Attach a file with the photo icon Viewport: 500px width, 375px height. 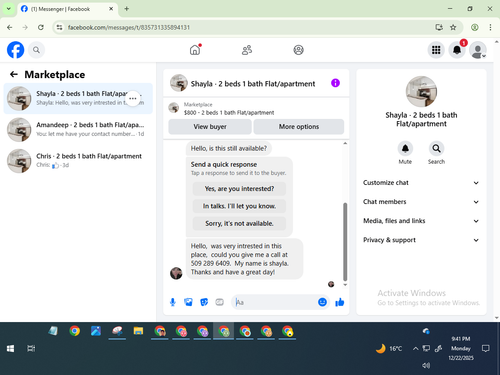[188, 302]
